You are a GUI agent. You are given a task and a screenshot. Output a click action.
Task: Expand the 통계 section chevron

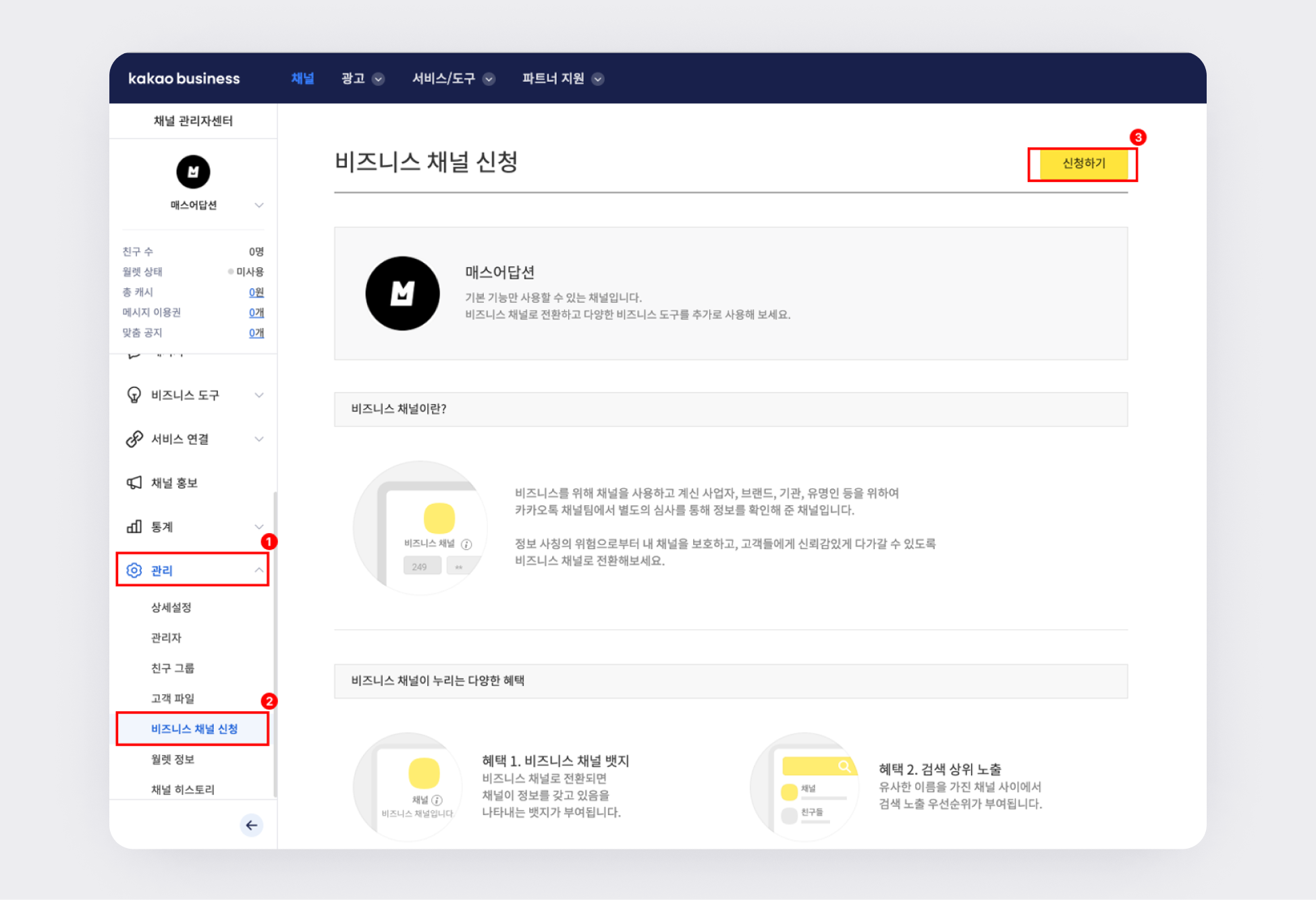[259, 527]
